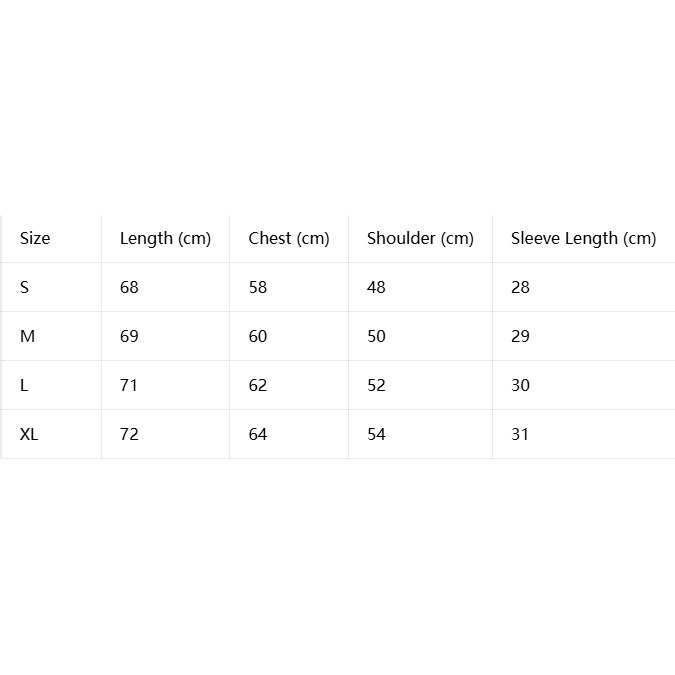Click chest value 58 in S row

pos(258,287)
